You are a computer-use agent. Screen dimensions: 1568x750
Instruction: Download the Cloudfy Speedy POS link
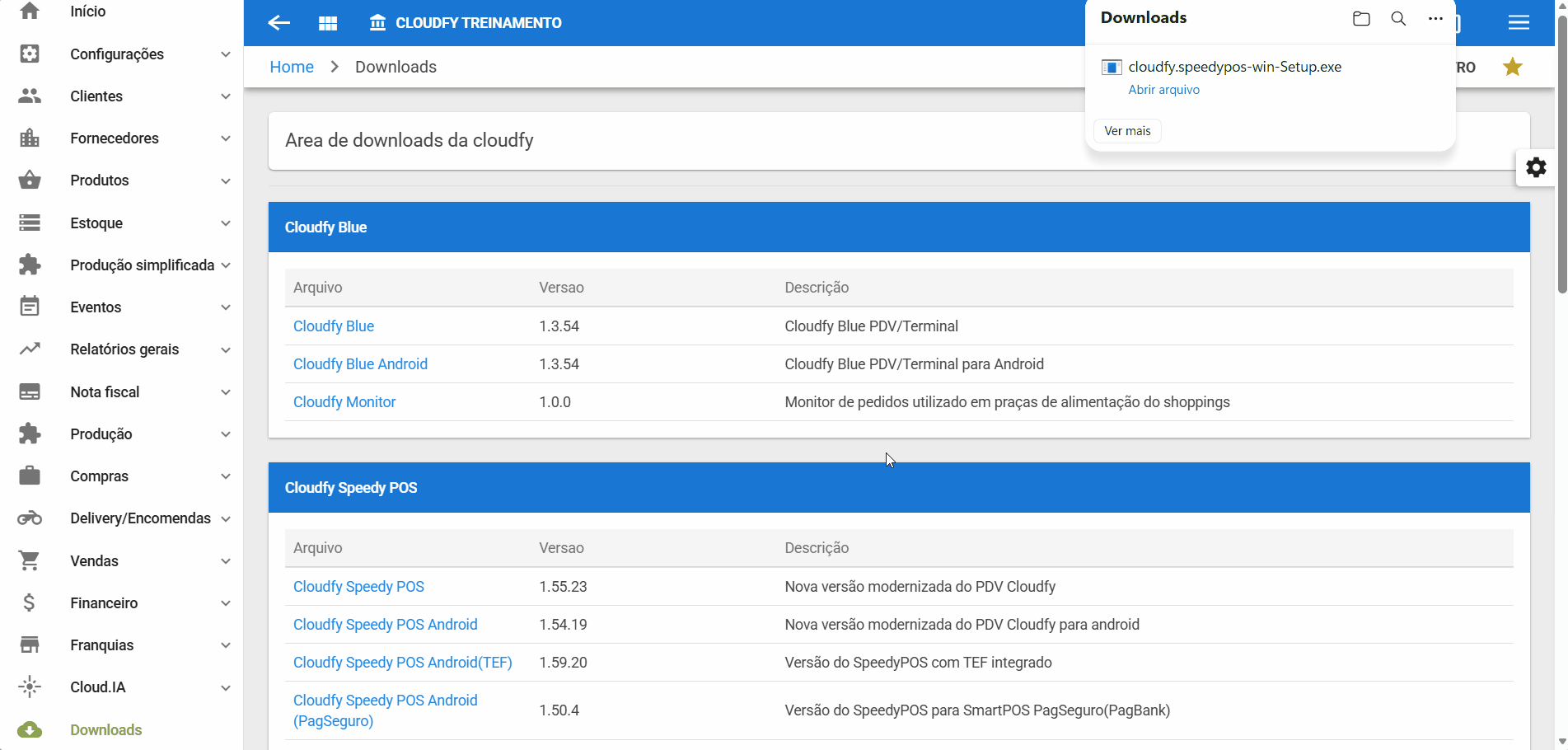tap(358, 587)
